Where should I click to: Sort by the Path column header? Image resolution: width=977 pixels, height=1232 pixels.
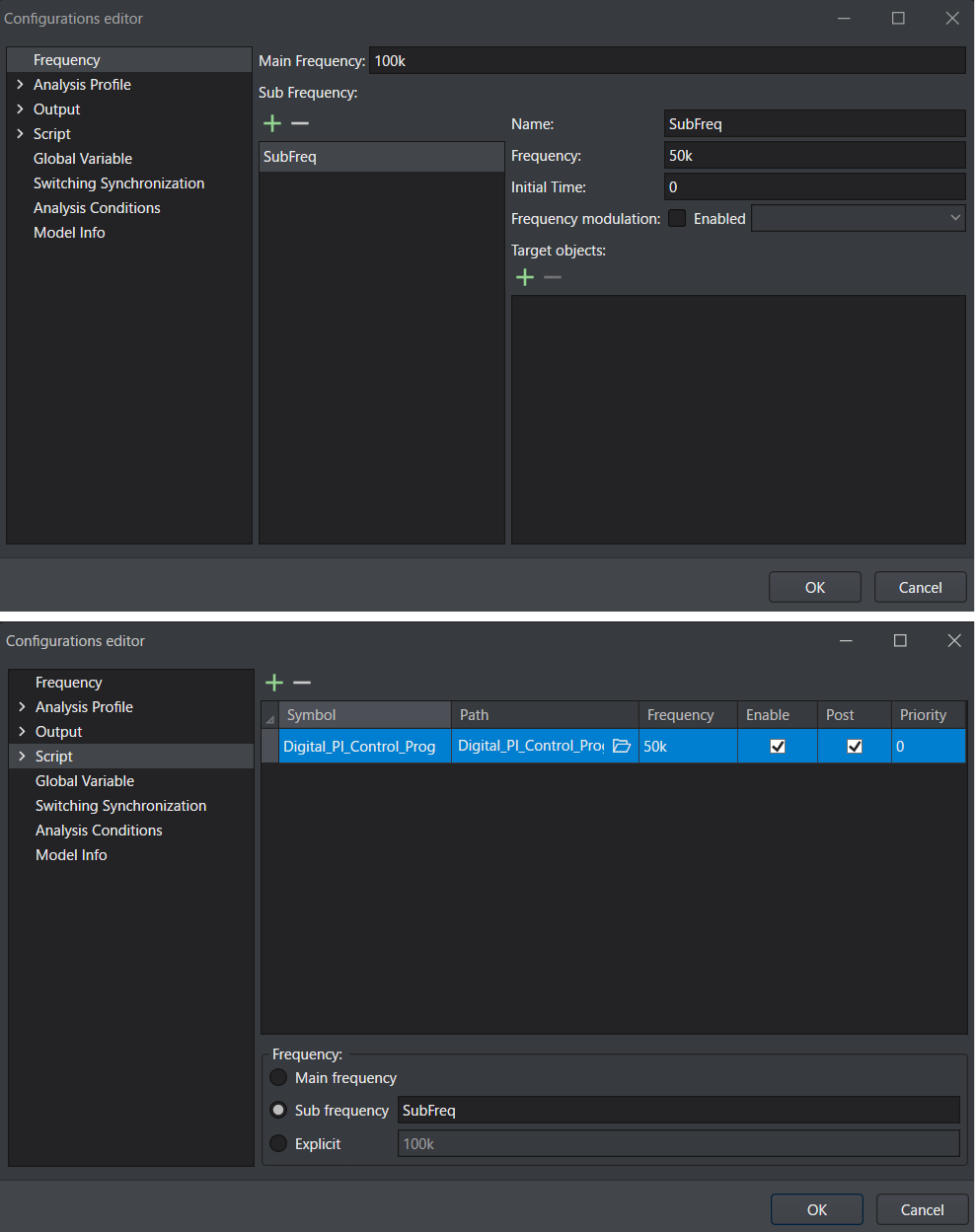pos(545,715)
